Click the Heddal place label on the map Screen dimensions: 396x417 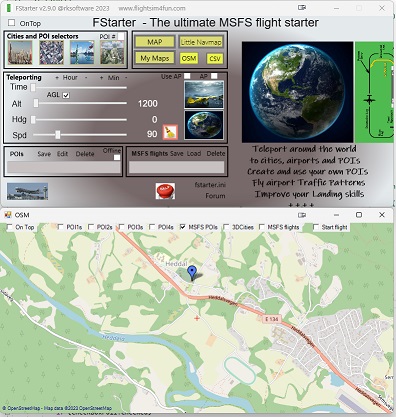[176, 264]
